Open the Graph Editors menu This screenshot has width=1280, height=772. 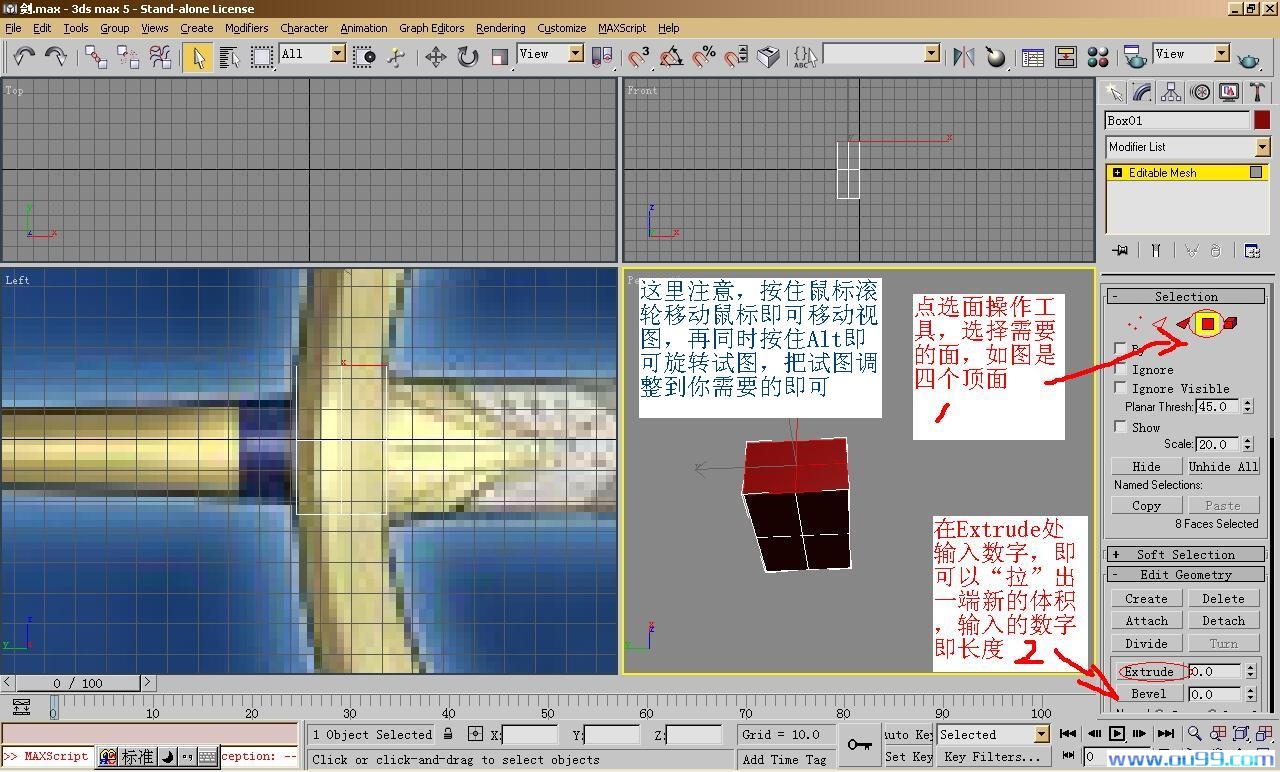click(431, 28)
